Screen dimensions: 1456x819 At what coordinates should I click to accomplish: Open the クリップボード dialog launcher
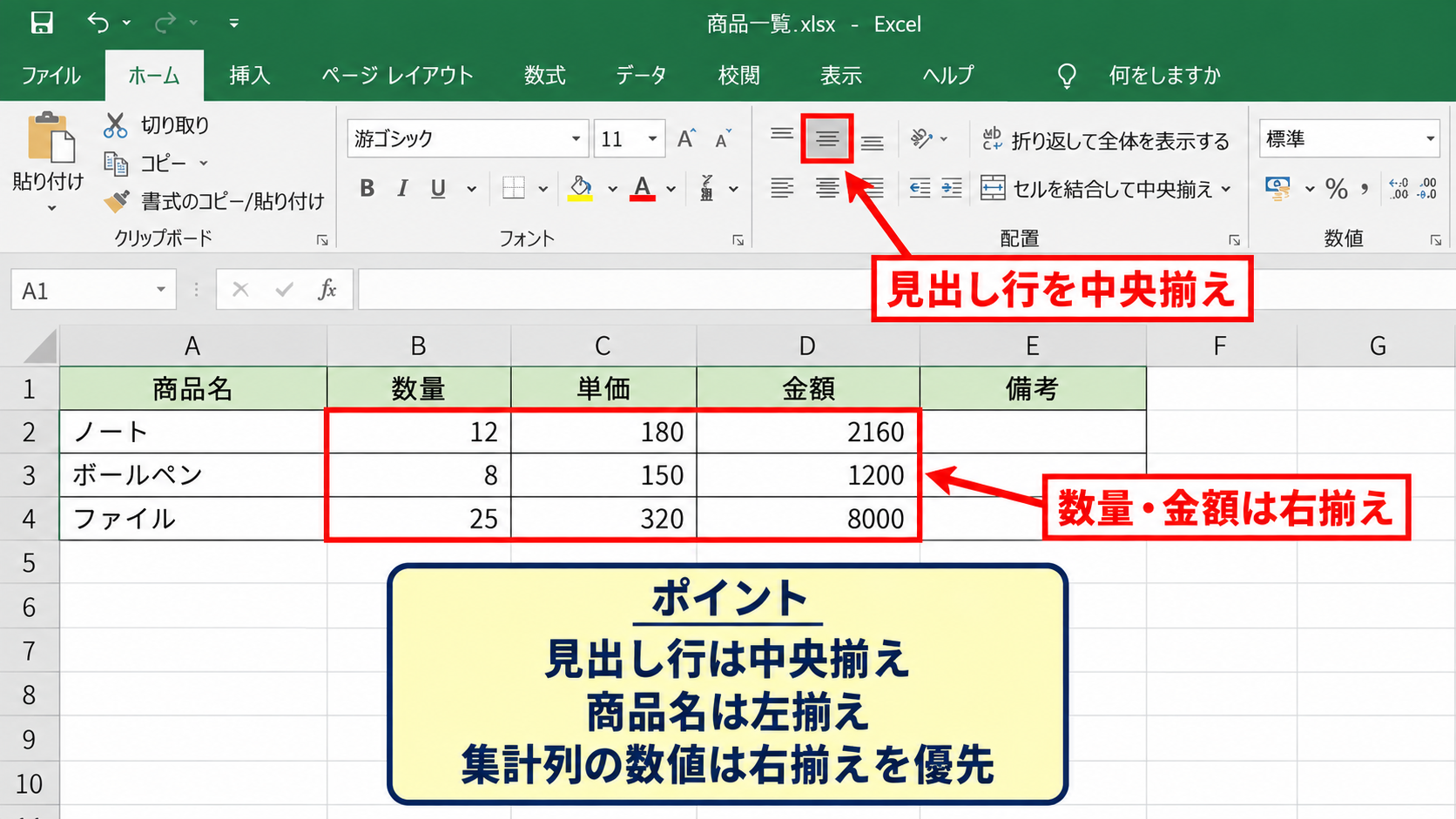tap(322, 240)
